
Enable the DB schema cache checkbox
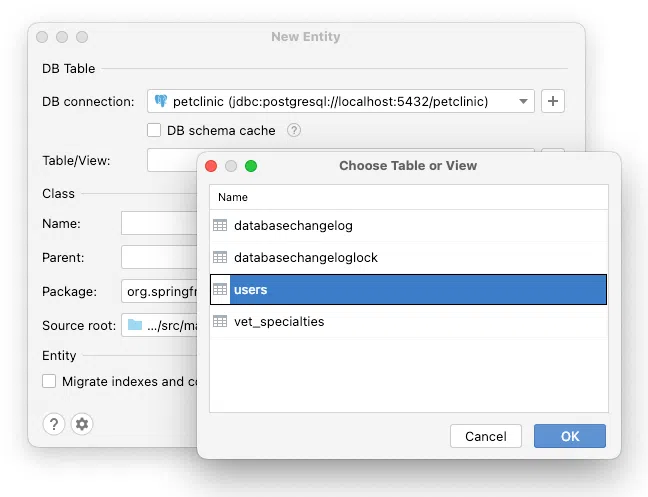(154, 130)
